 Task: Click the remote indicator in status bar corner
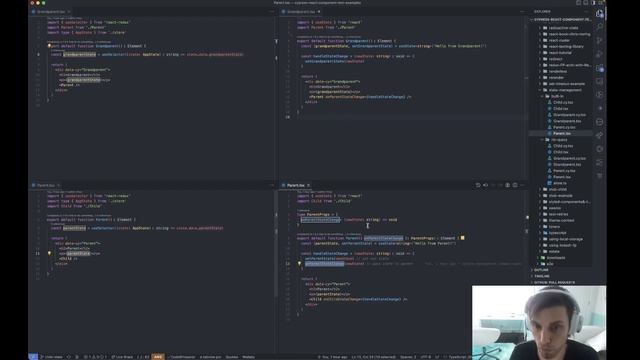click(33, 357)
